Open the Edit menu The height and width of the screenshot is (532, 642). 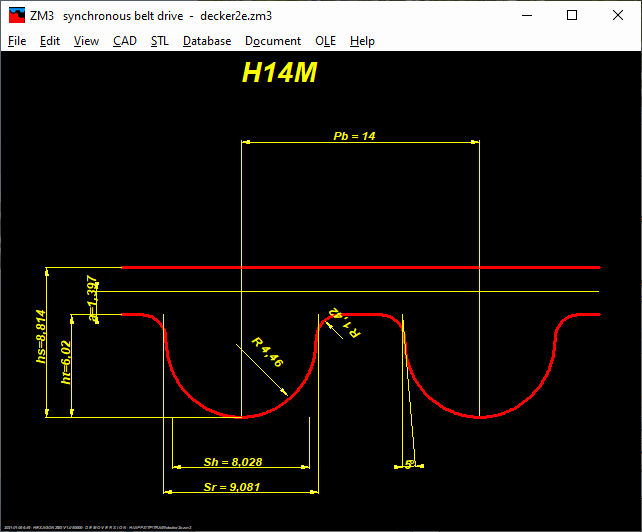tap(50, 41)
